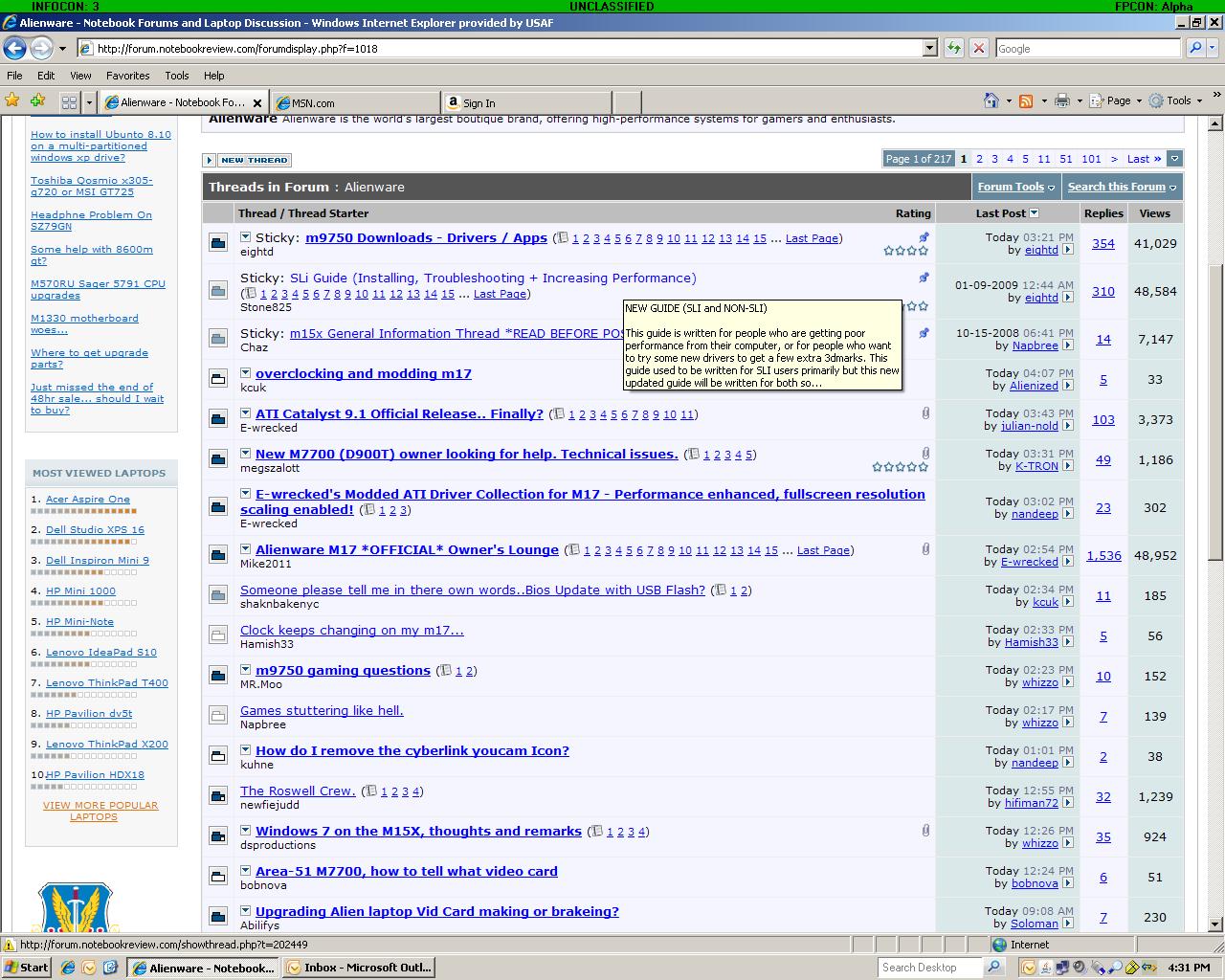Switch to the Sign In tab

click(x=527, y=102)
